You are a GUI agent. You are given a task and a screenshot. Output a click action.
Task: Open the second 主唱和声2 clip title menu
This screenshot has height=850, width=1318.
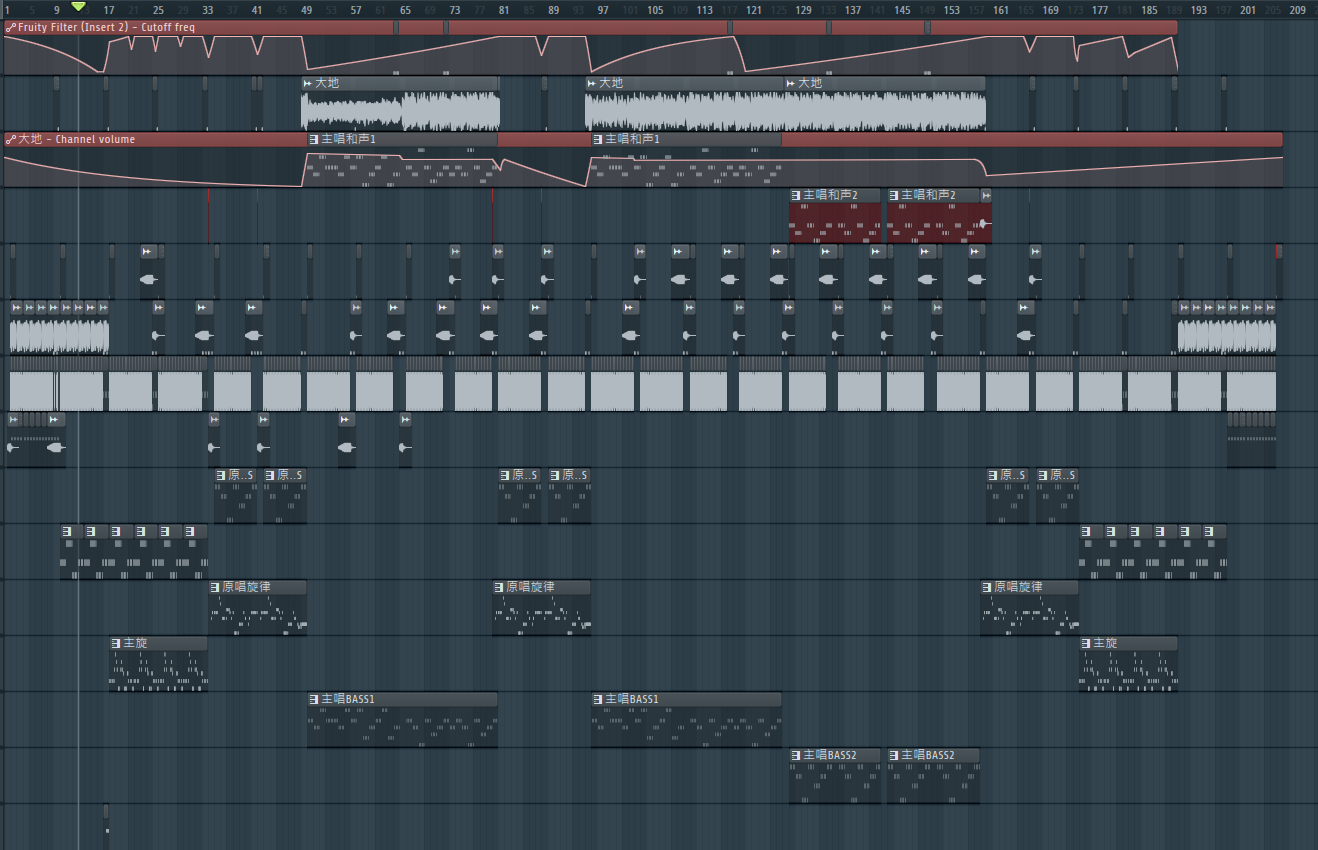pyautogui.click(x=928, y=195)
